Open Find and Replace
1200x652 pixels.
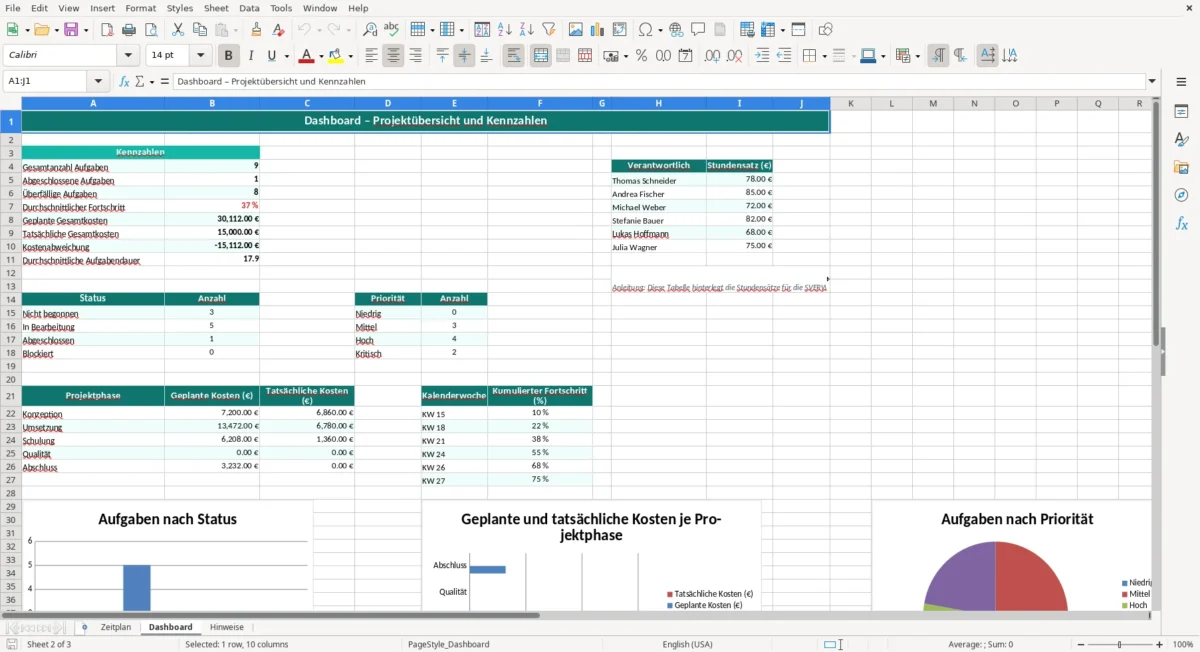tap(370, 30)
